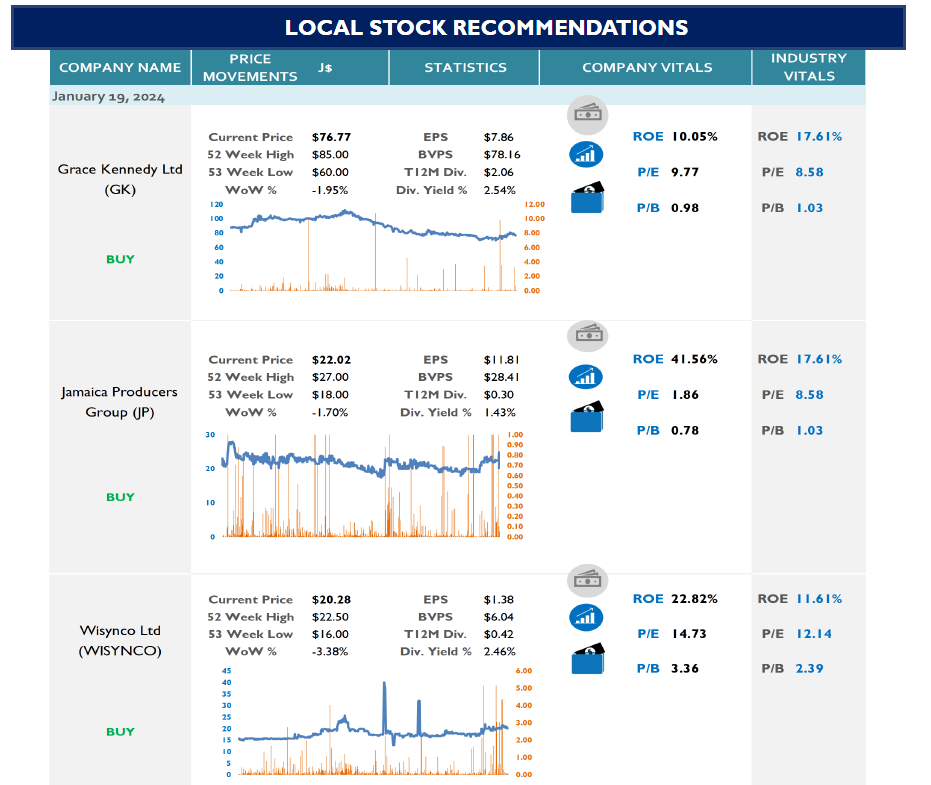Click the $22.50 52 week high value
This screenshot has height=785, width=931.
(330, 617)
